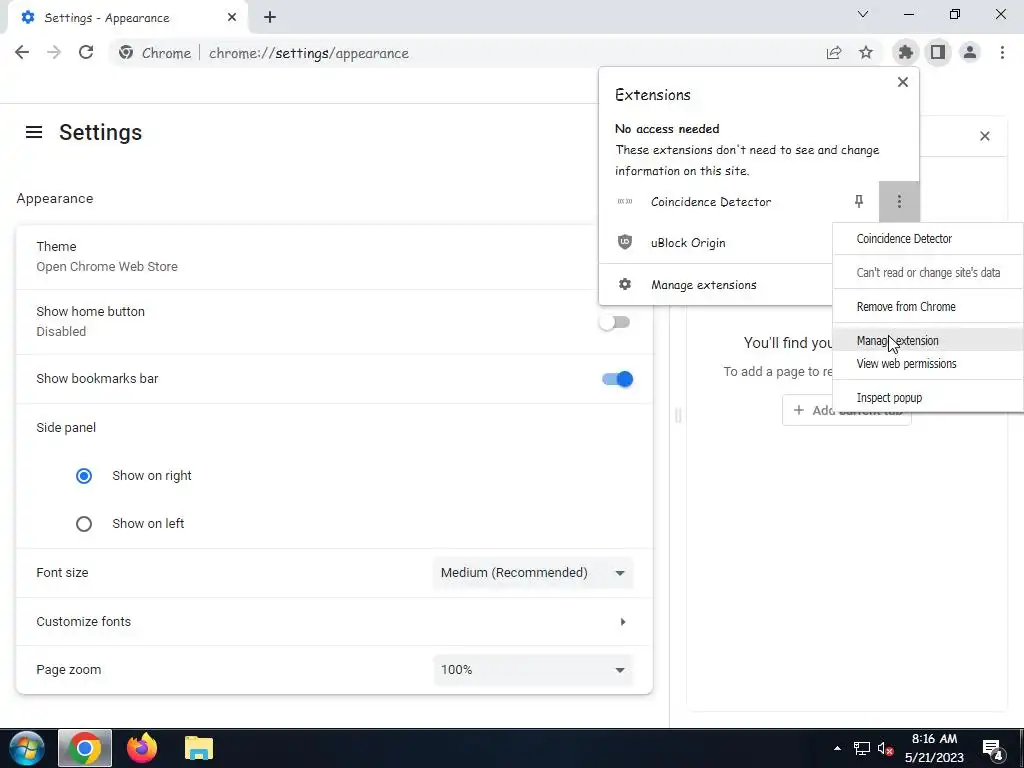The height and width of the screenshot is (768, 1024).
Task: Click Coincidence Detector's three-dot more actions
Action: coord(899,202)
